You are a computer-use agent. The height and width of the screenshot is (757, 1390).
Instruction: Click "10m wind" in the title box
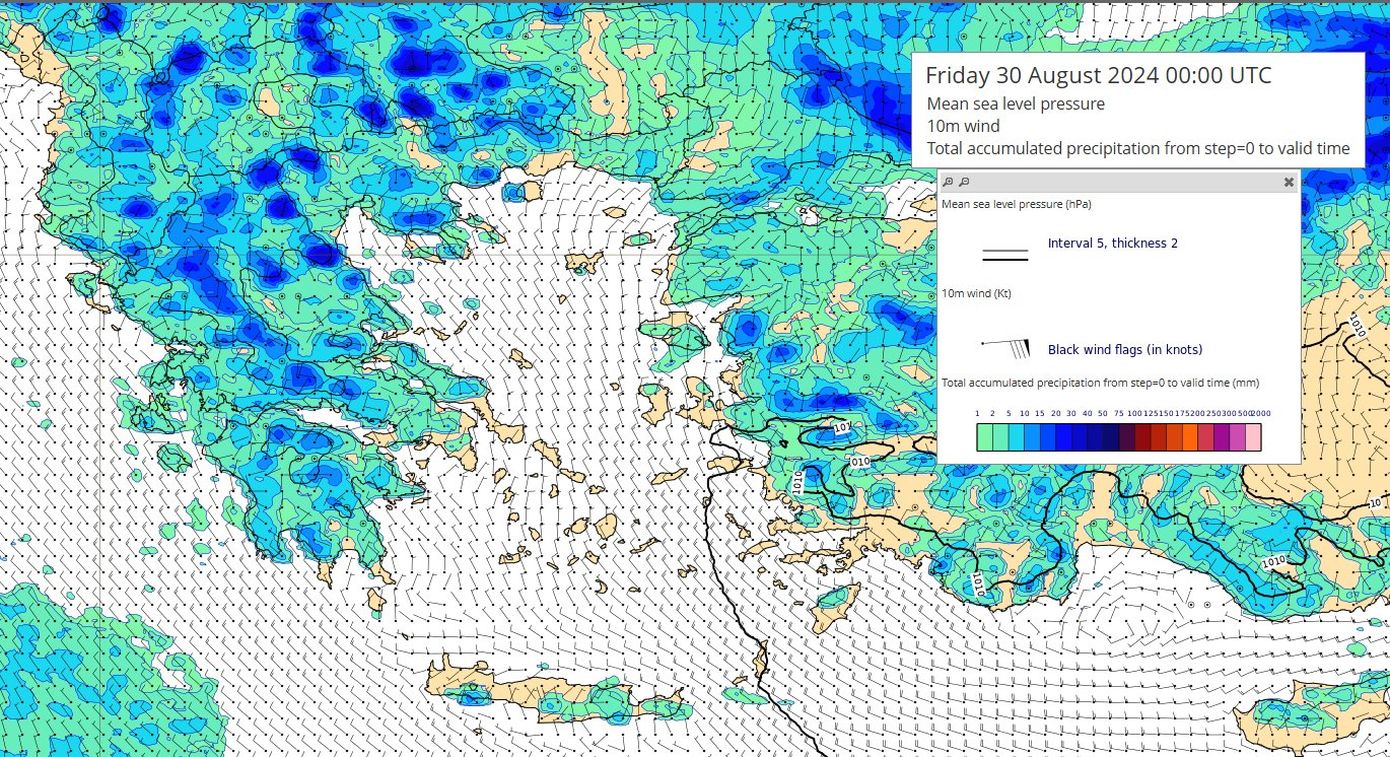click(x=963, y=126)
